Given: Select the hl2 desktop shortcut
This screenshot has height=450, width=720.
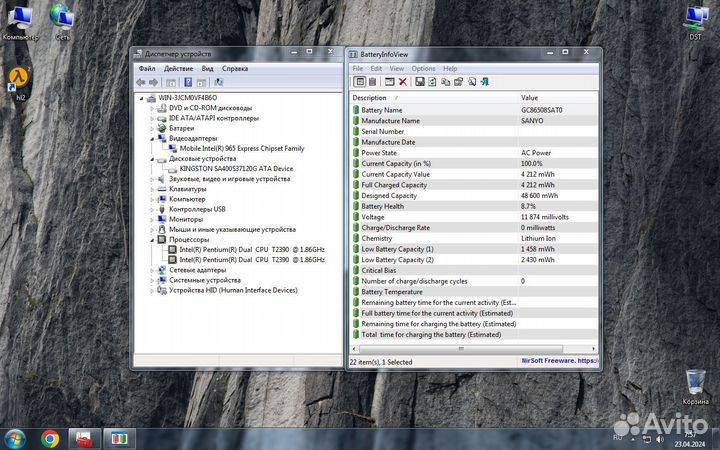Looking at the screenshot, I should (20, 83).
